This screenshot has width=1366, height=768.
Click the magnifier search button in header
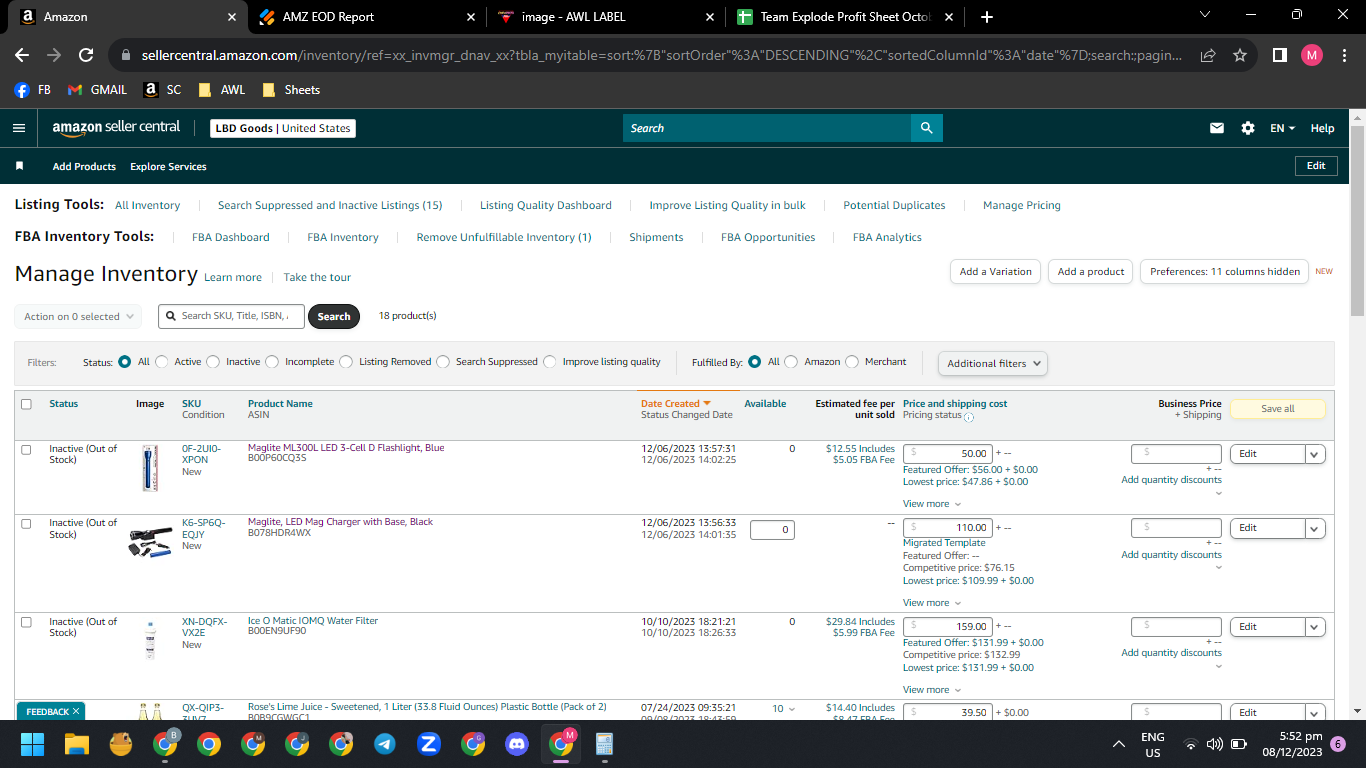pyautogui.click(x=926, y=128)
